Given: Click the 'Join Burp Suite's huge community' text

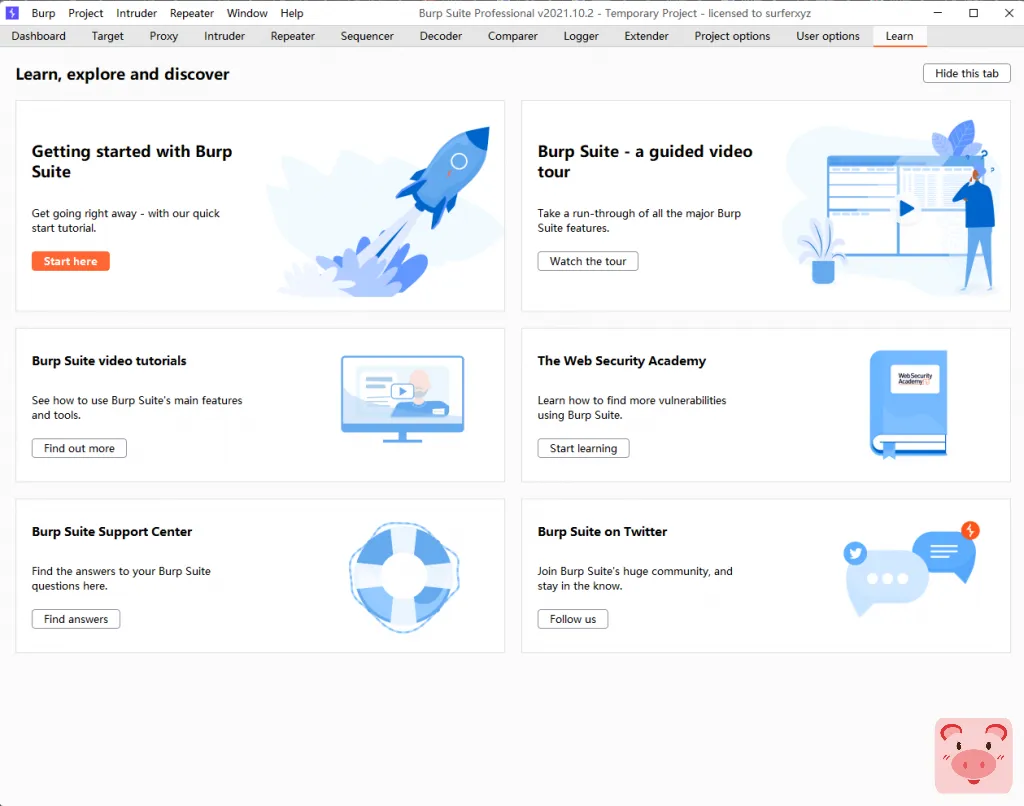Looking at the screenshot, I should [x=635, y=579].
